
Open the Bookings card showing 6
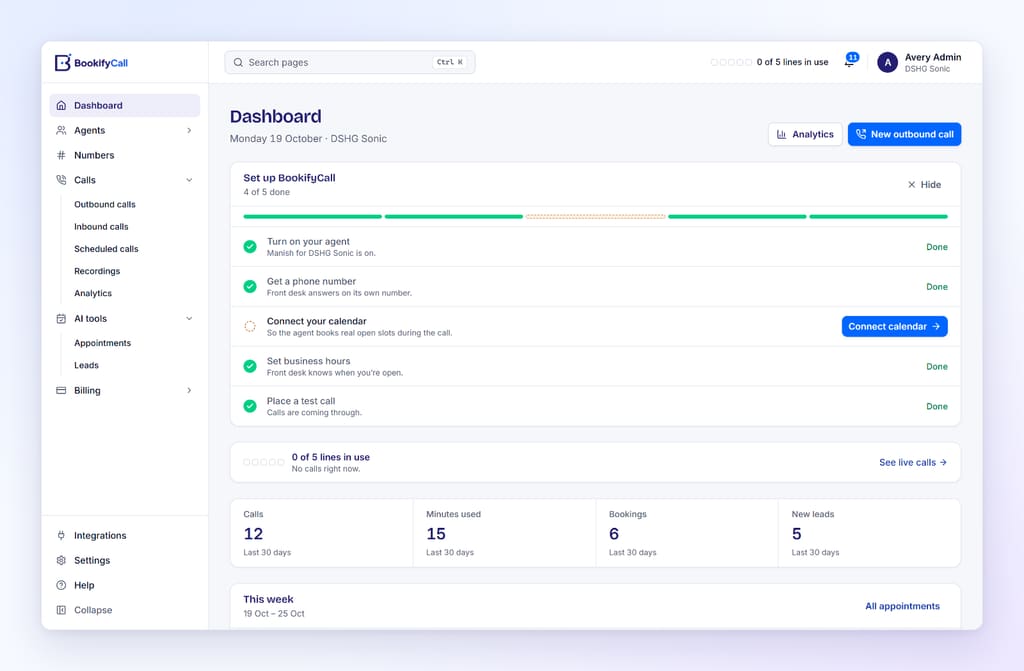[x=687, y=533]
